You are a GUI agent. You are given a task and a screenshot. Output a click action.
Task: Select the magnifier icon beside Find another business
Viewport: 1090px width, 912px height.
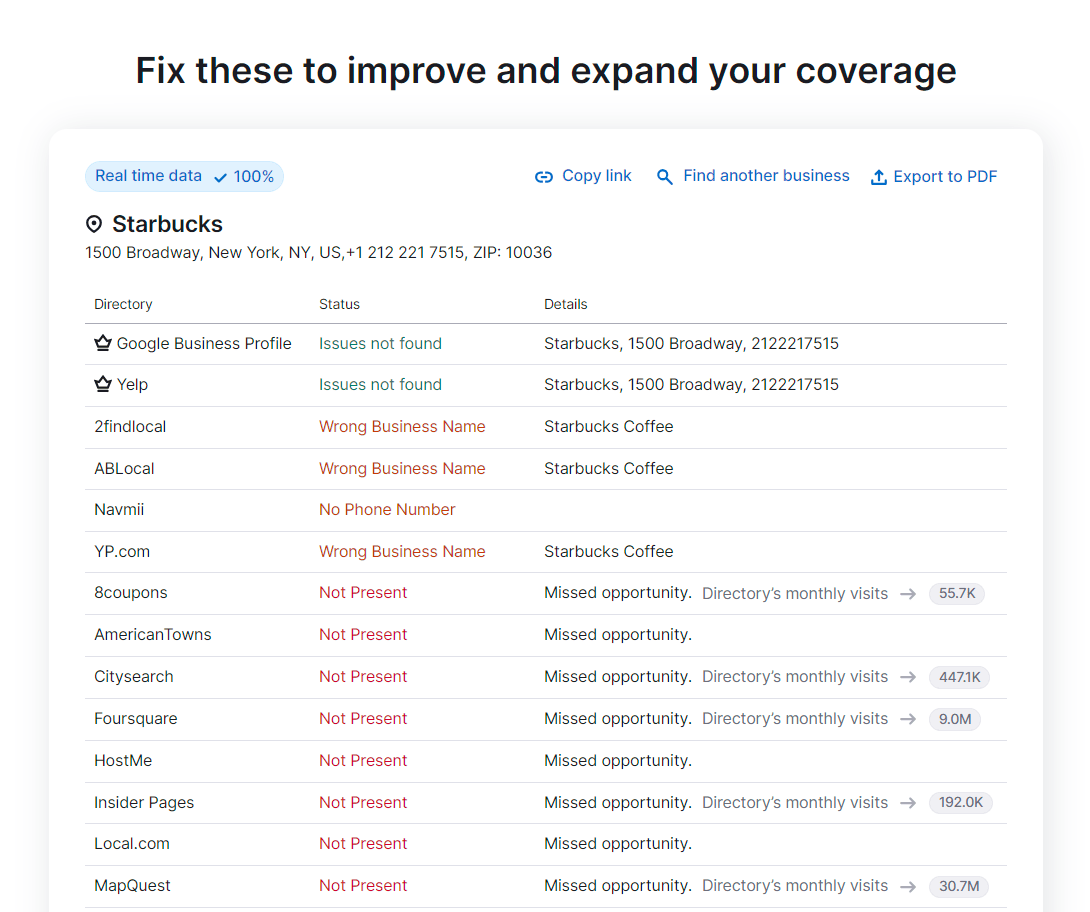pyautogui.click(x=665, y=176)
